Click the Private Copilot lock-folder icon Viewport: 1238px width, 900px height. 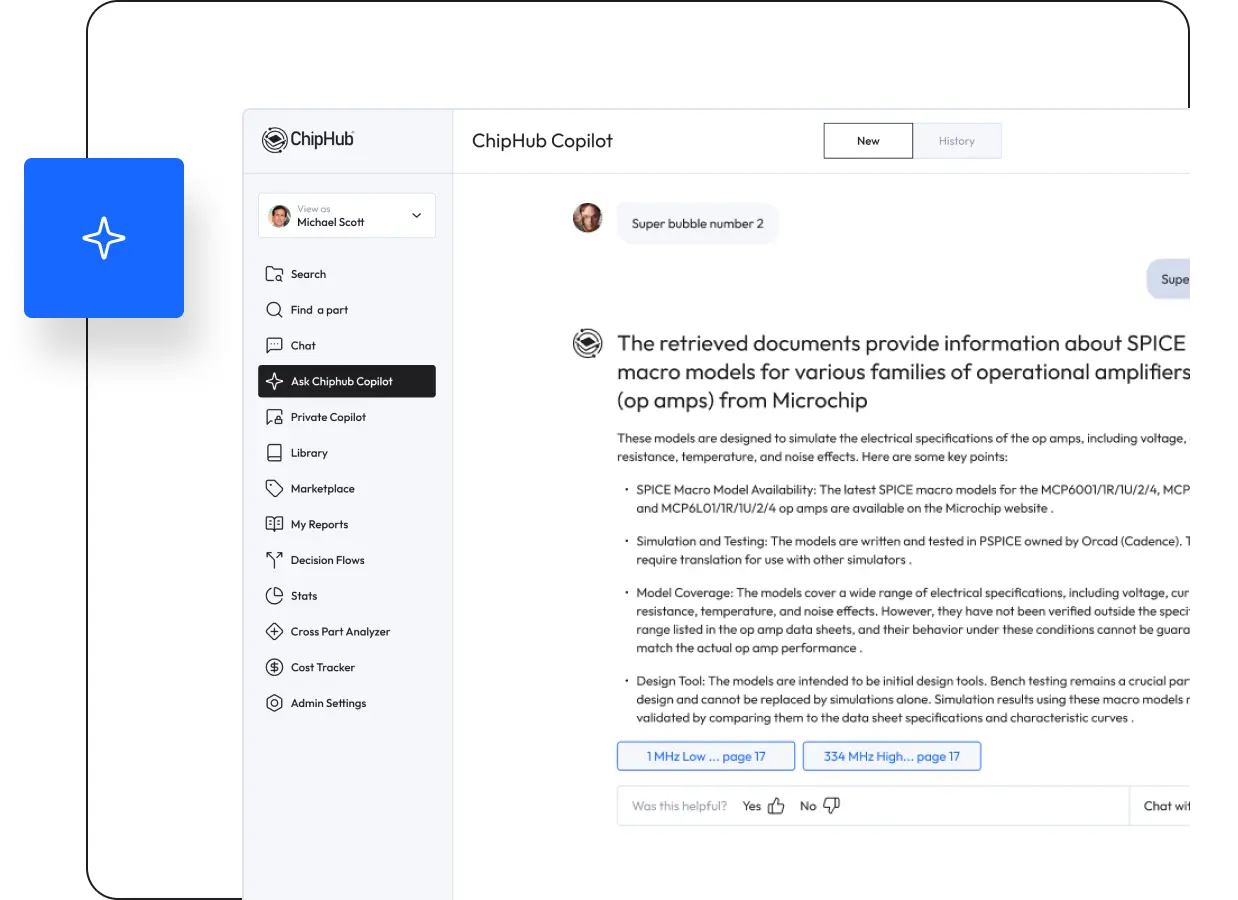tap(274, 417)
